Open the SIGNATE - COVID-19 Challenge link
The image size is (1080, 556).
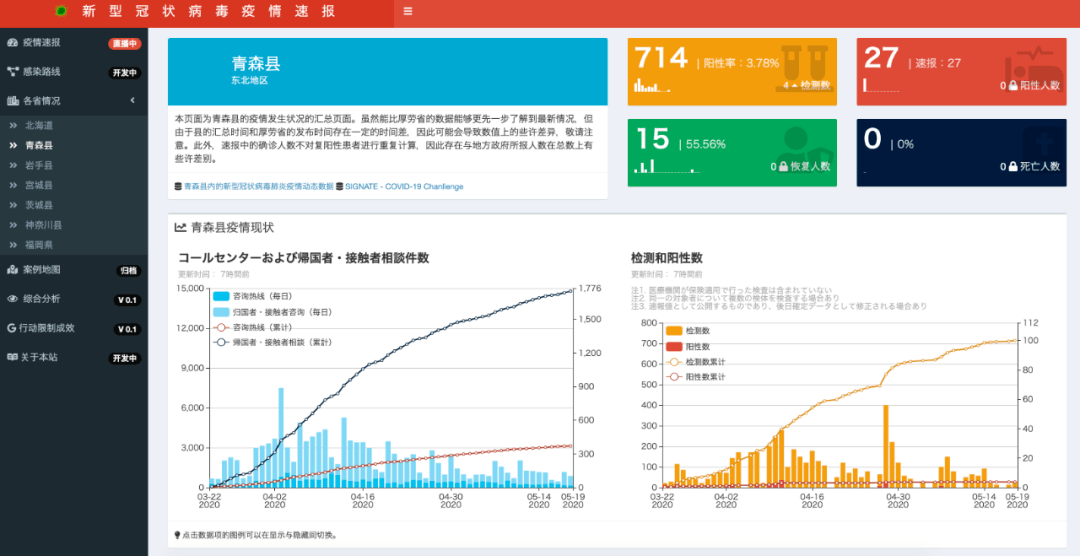(389, 187)
